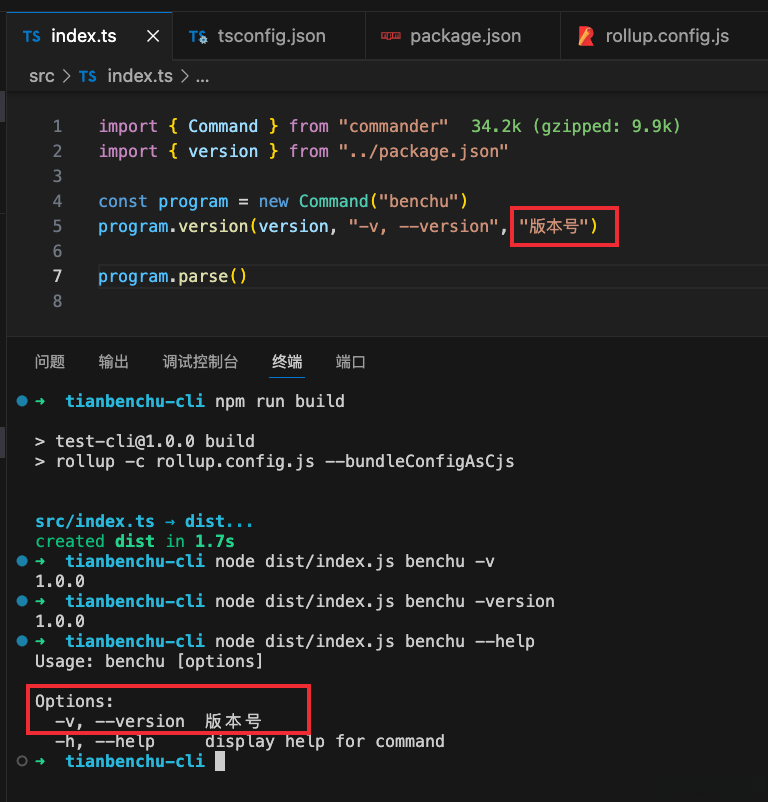Click the blue dot beside benchu -v command
Image resolution: width=768 pixels, height=802 pixels.
click(x=22, y=561)
